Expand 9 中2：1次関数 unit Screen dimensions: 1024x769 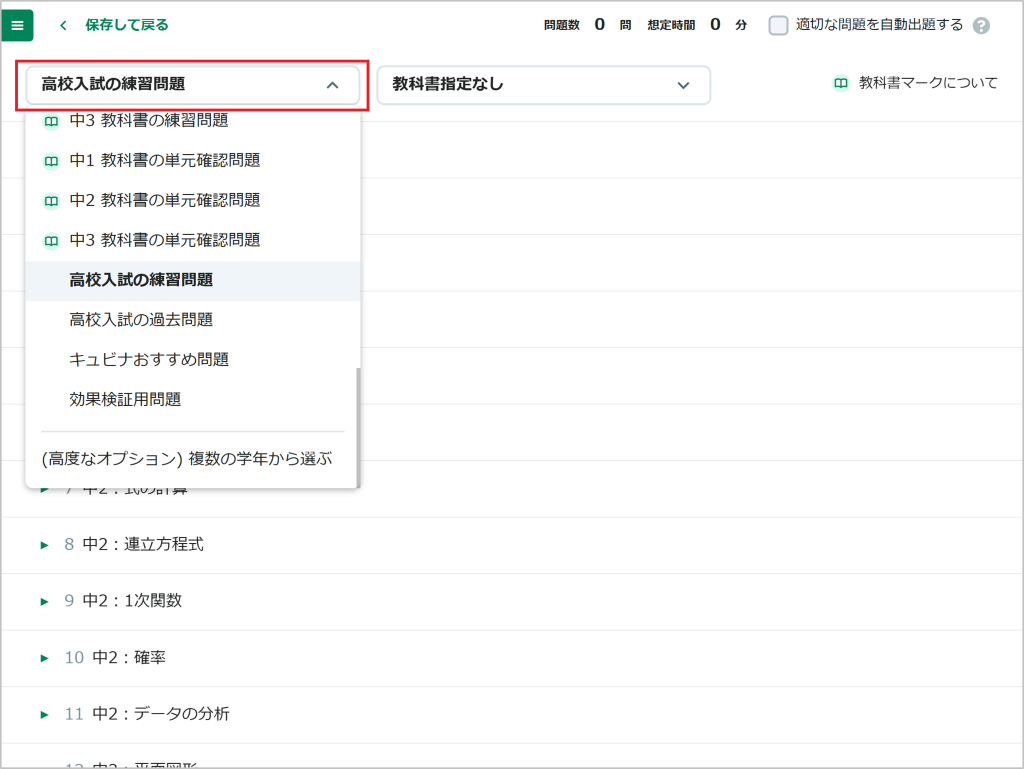click(x=44, y=601)
